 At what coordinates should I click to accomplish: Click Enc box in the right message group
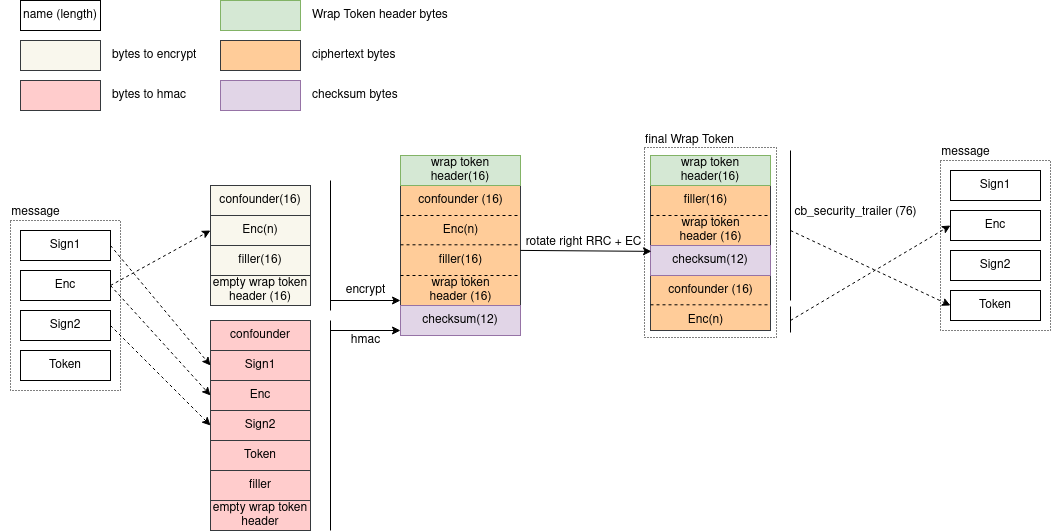[995, 225]
